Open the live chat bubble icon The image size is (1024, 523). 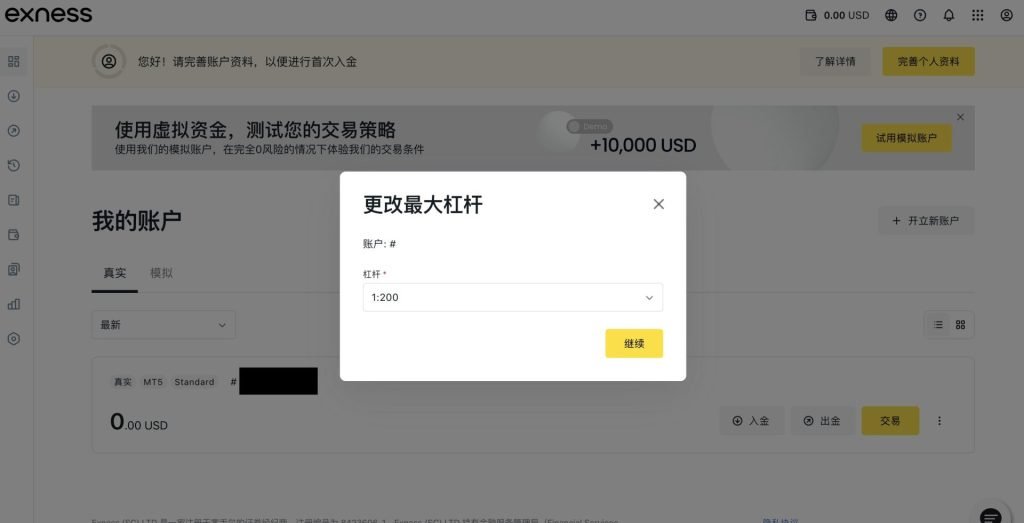tap(991, 515)
